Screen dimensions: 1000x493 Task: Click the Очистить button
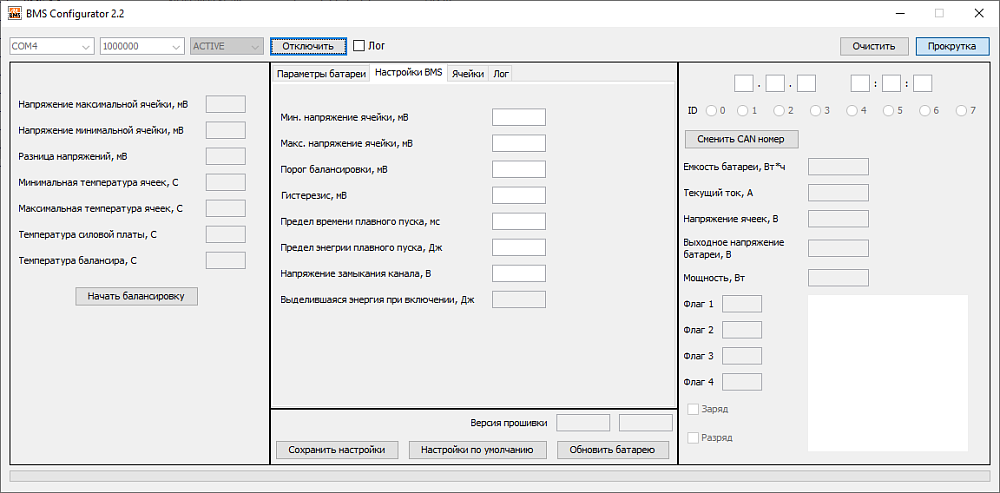(874, 46)
